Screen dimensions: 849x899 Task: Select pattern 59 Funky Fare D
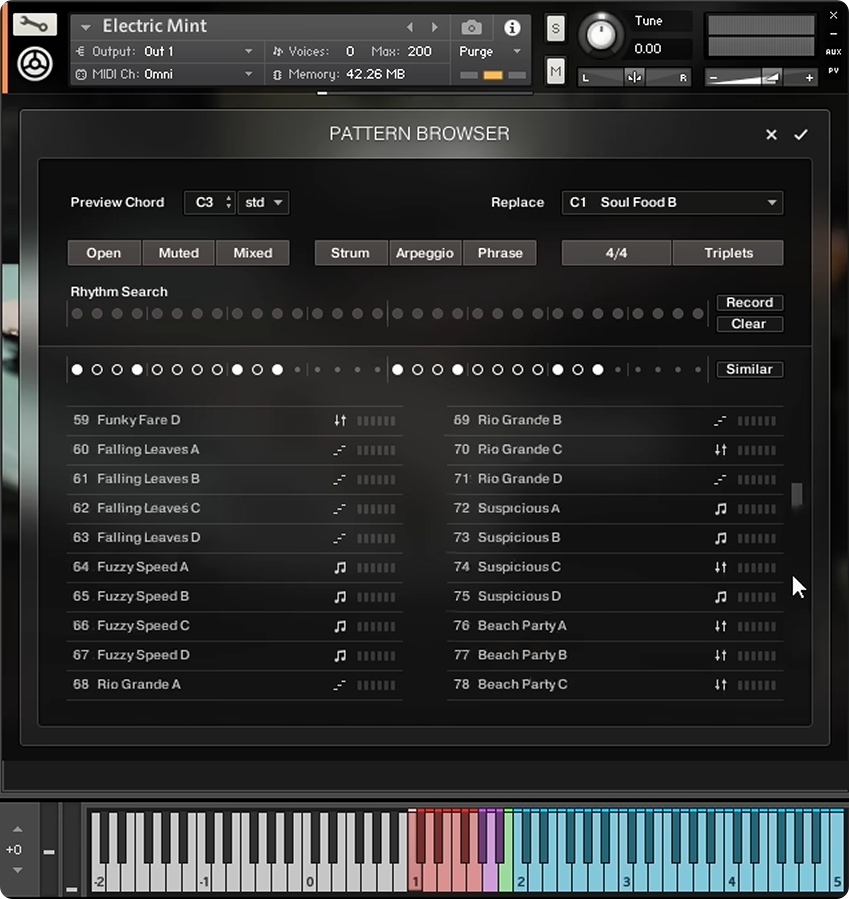234,420
